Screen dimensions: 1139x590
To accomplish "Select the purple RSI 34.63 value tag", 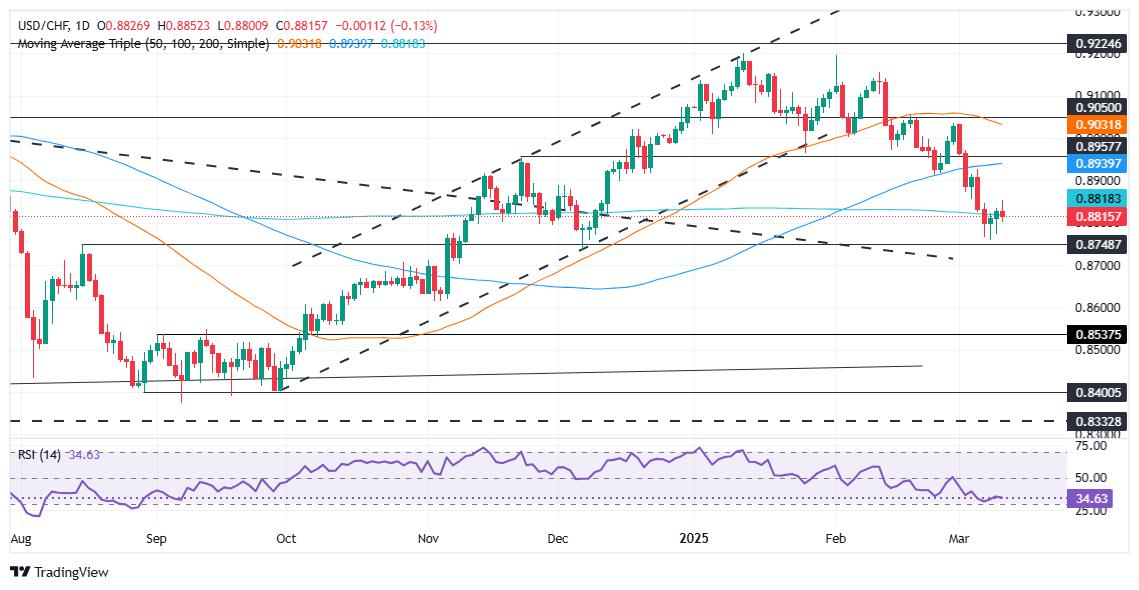I will pos(1097,499).
